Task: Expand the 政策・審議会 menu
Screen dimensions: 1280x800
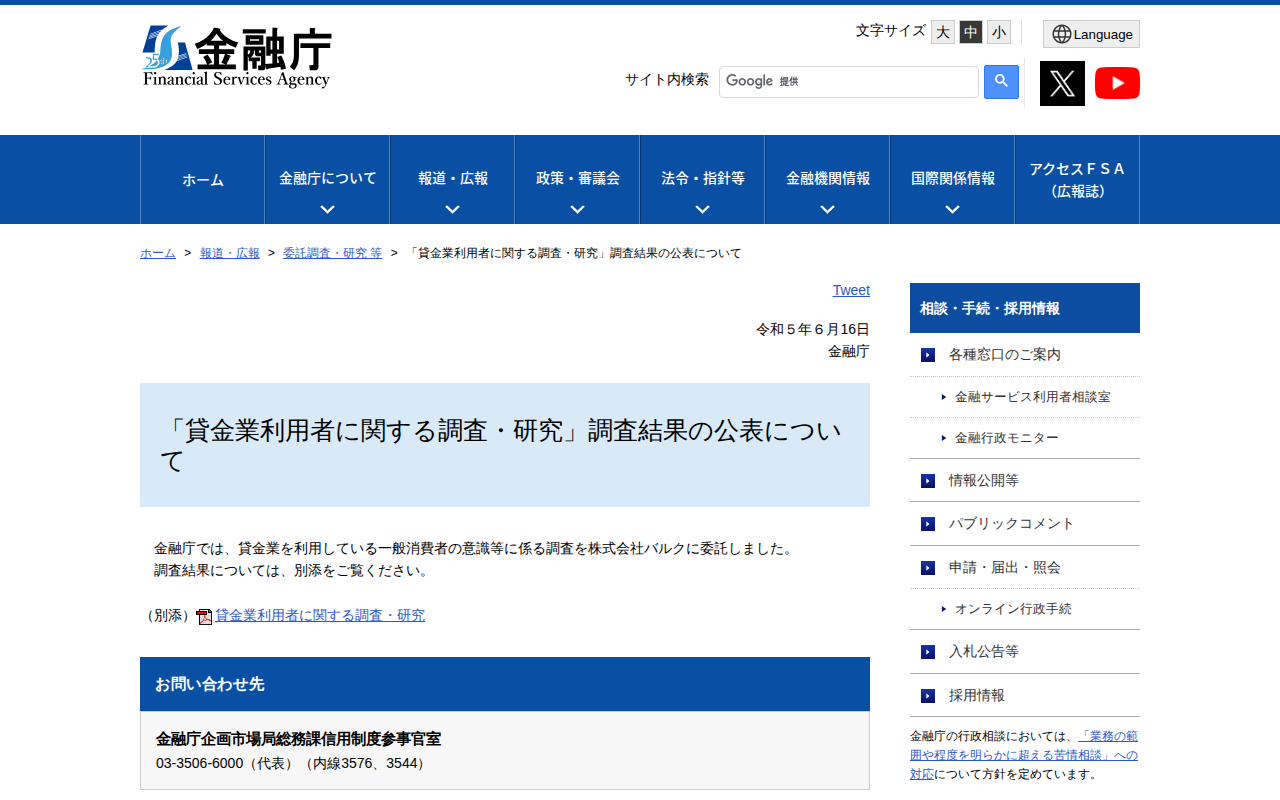Action: tap(576, 179)
